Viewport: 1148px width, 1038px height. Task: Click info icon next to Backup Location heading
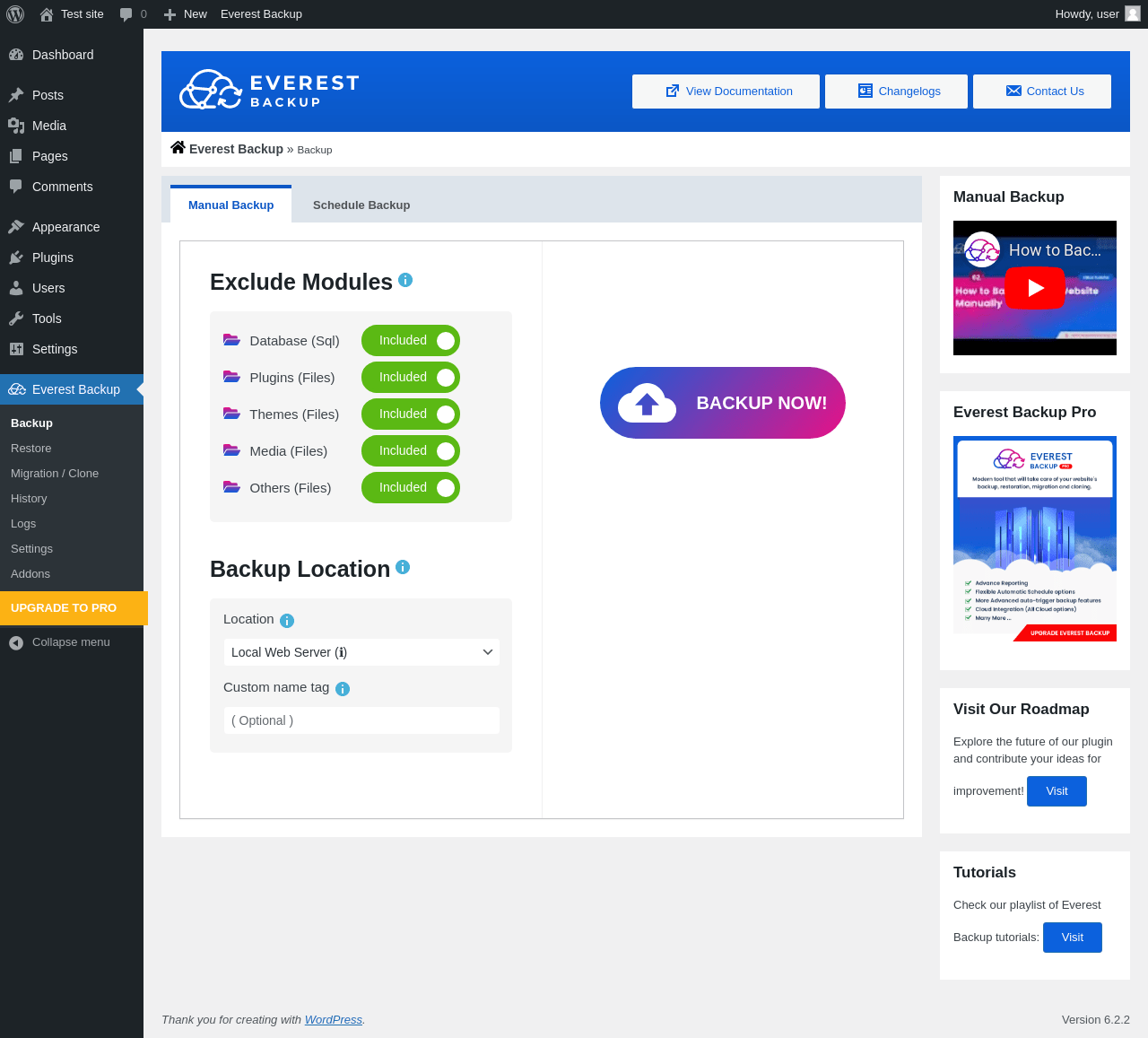403,567
